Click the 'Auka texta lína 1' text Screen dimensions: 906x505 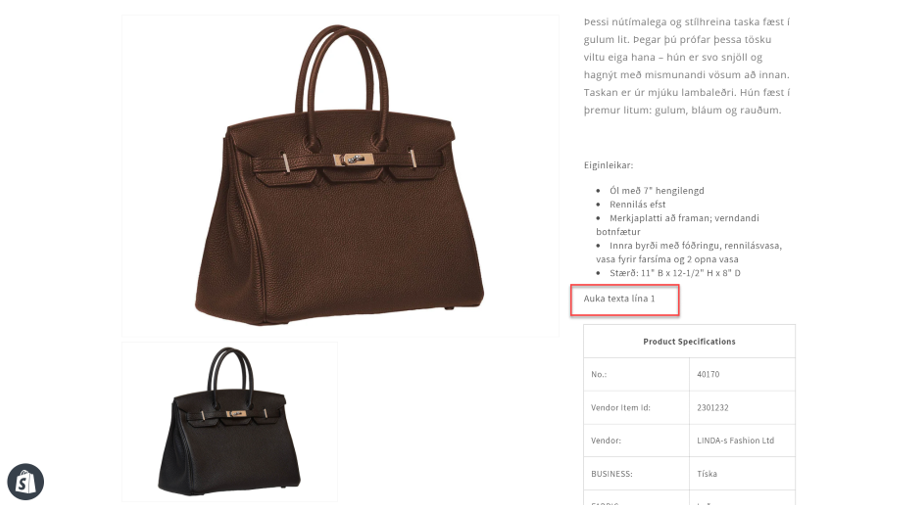tap(619, 299)
